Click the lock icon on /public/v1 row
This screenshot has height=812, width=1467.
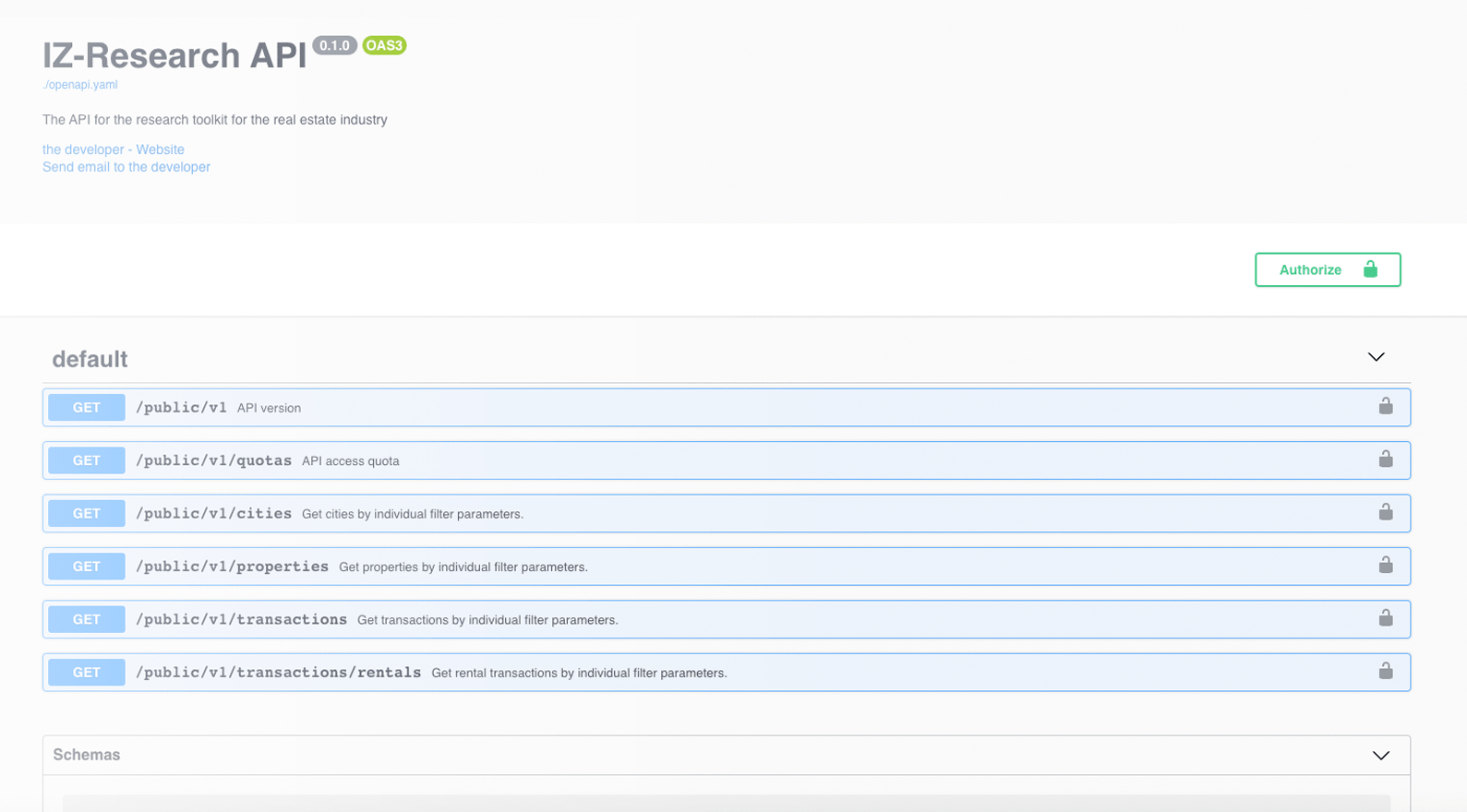pyautogui.click(x=1386, y=406)
